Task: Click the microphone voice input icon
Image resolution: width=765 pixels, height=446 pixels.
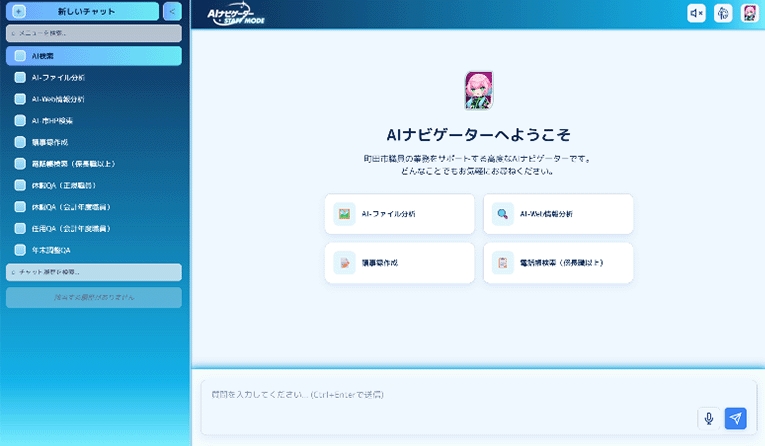Action: [x=709, y=419]
